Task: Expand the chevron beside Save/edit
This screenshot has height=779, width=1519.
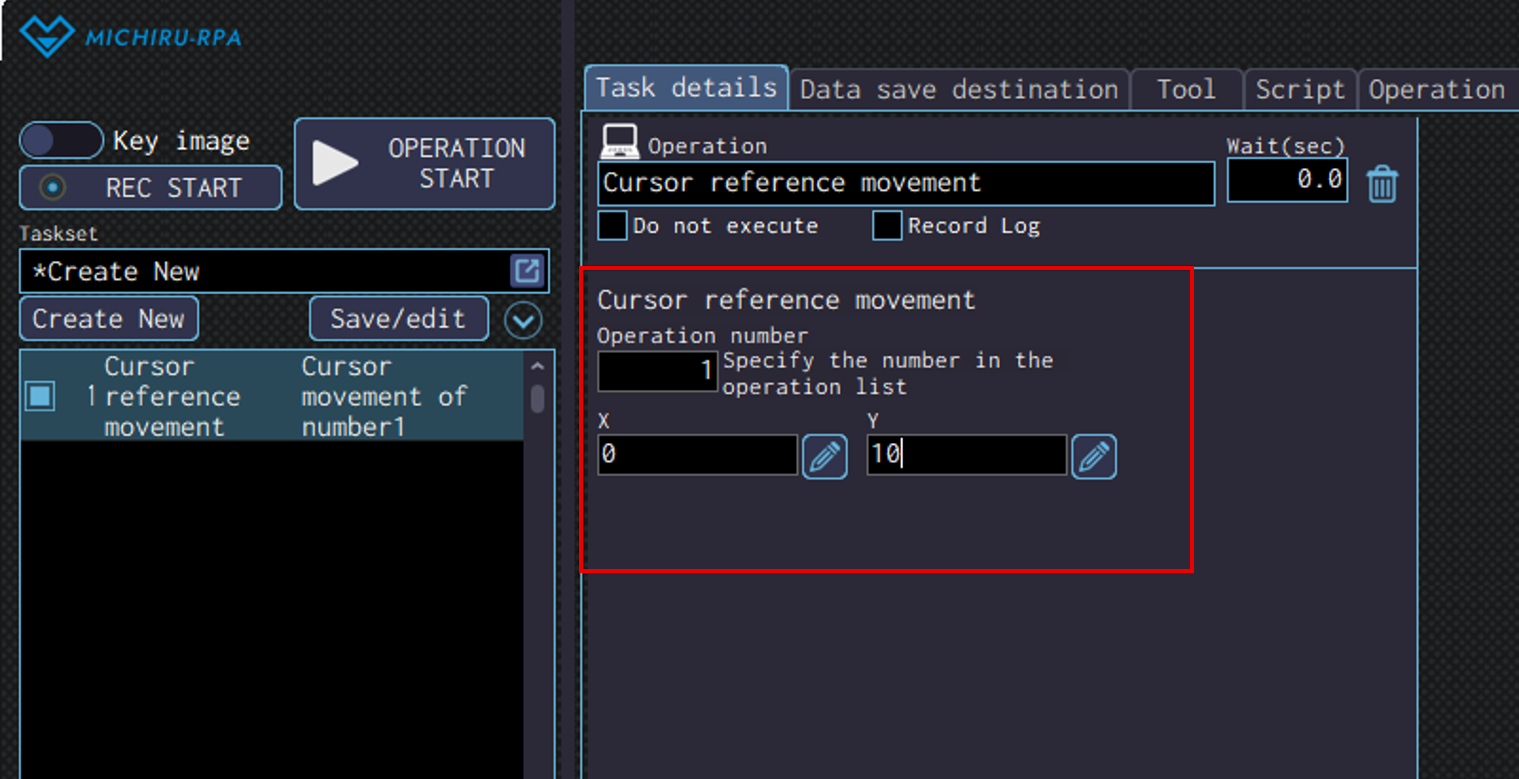Action: pyautogui.click(x=523, y=321)
